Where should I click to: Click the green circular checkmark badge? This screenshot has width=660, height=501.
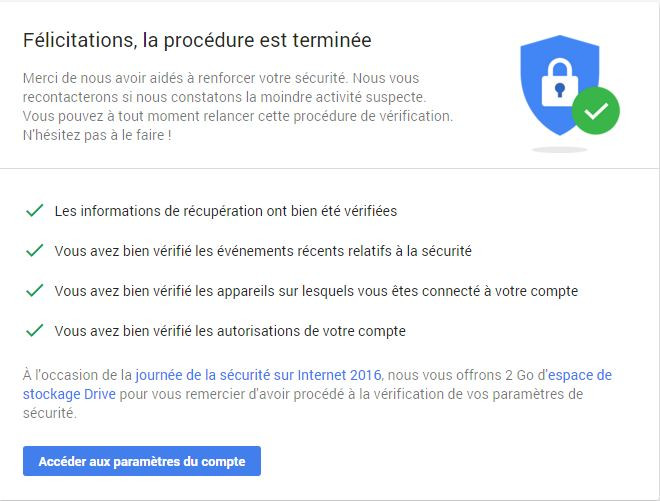coord(595,111)
